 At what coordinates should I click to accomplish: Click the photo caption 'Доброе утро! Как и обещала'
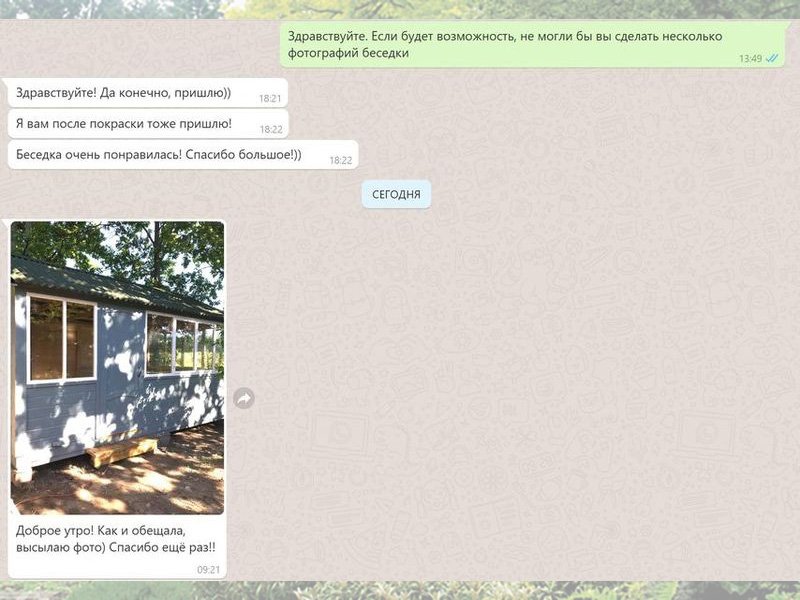[x=101, y=531]
